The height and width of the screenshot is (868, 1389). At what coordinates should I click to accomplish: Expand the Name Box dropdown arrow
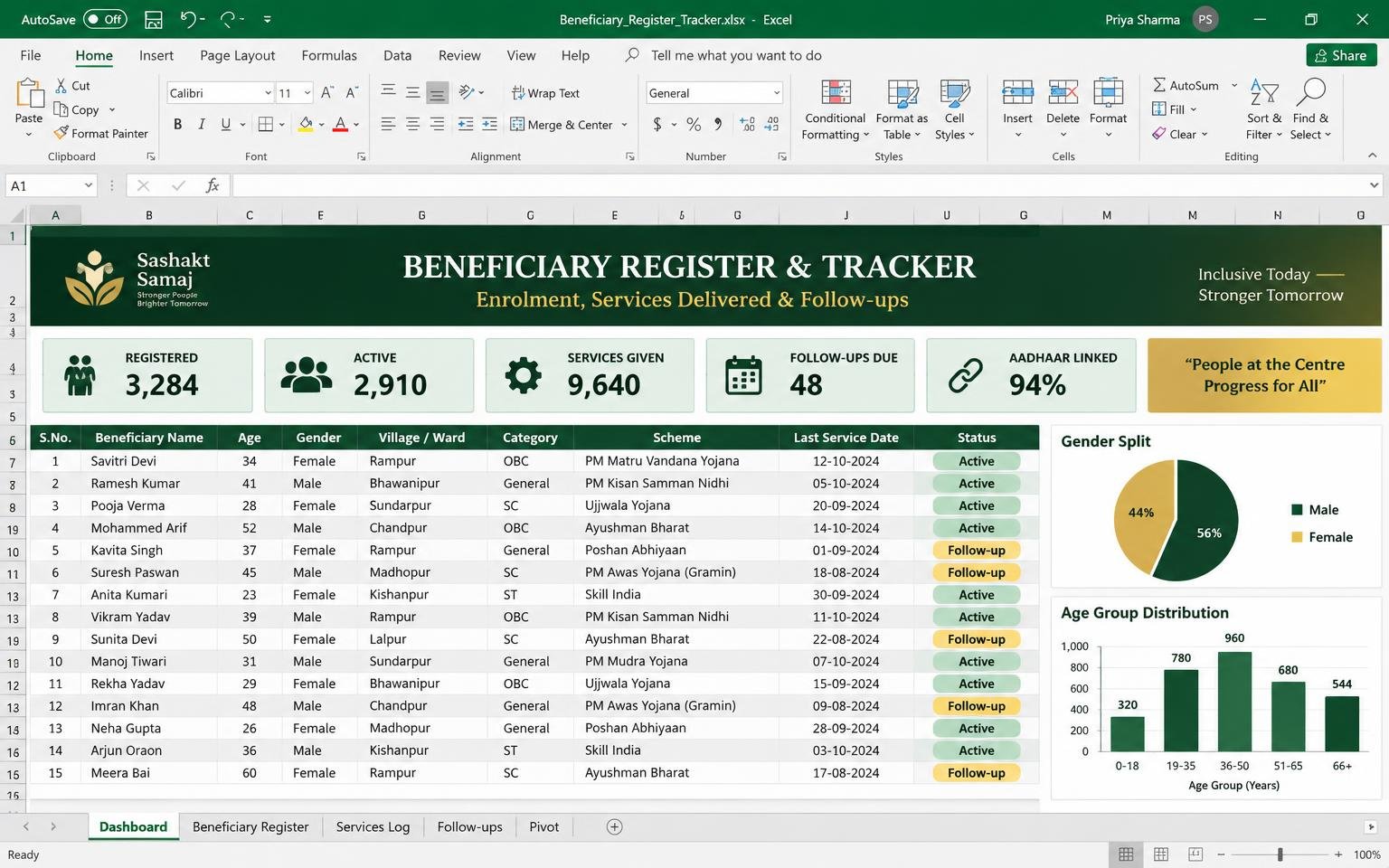(x=89, y=185)
